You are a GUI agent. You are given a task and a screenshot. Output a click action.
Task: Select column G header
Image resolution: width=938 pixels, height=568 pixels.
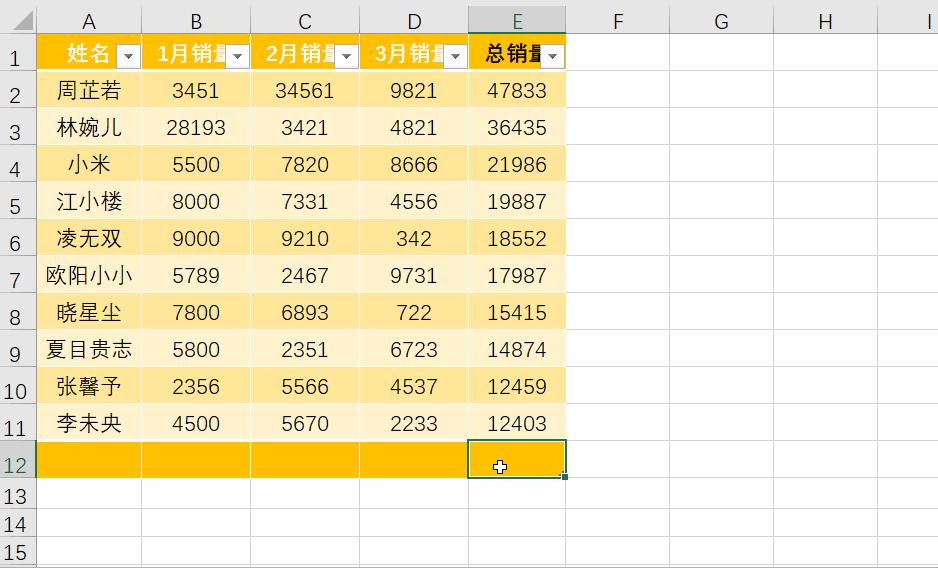(x=721, y=21)
